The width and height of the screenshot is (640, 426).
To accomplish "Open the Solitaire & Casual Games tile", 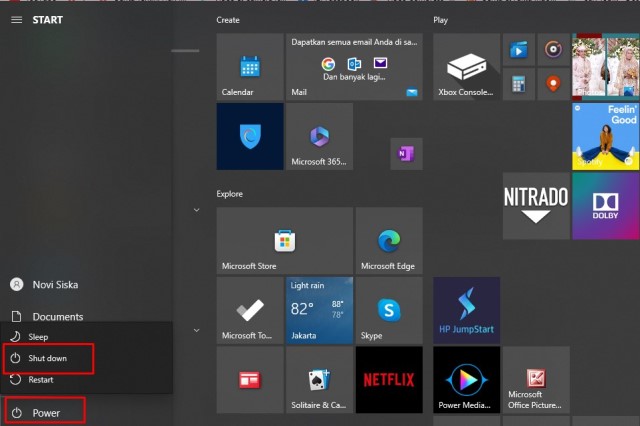I will [320, 380].
